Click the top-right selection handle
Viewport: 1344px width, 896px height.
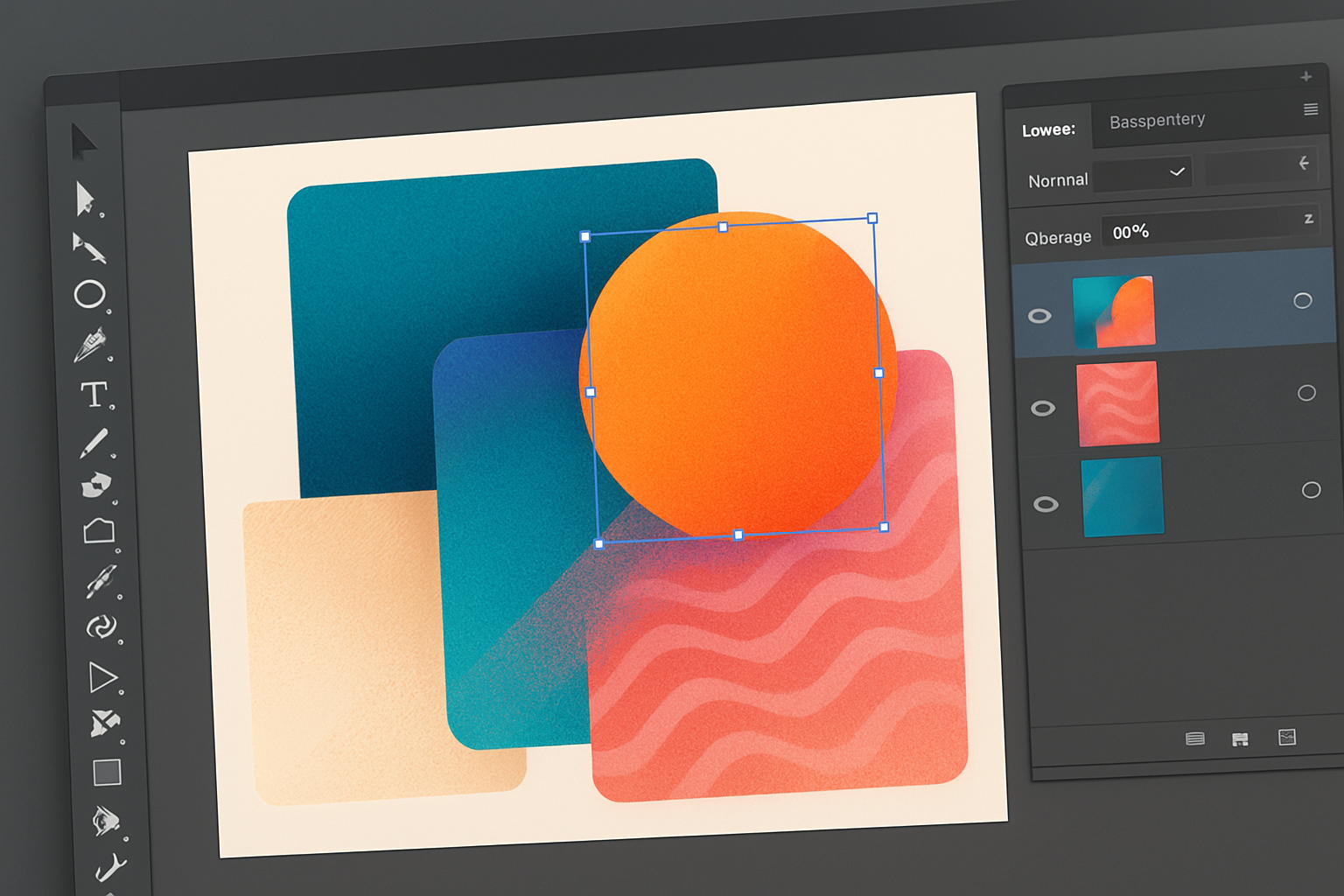pos(872,218)
